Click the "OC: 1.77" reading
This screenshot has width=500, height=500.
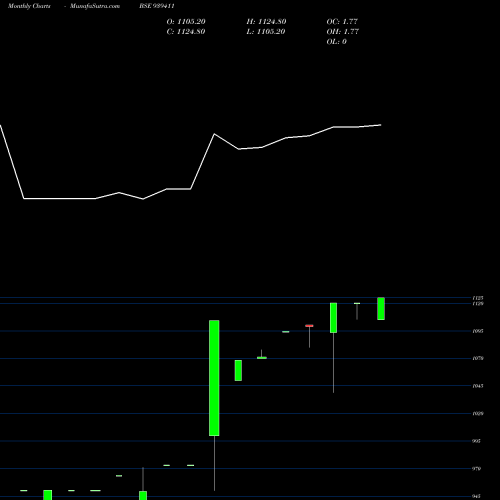tap(342, 22)
